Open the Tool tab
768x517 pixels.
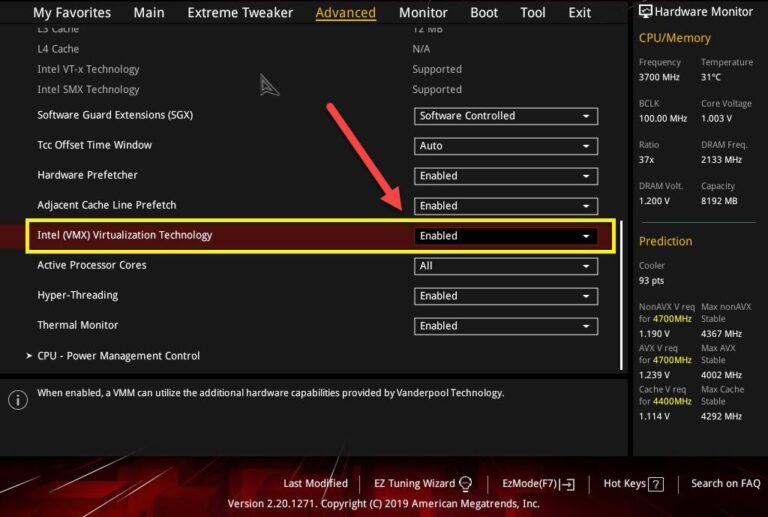point(533,13)
